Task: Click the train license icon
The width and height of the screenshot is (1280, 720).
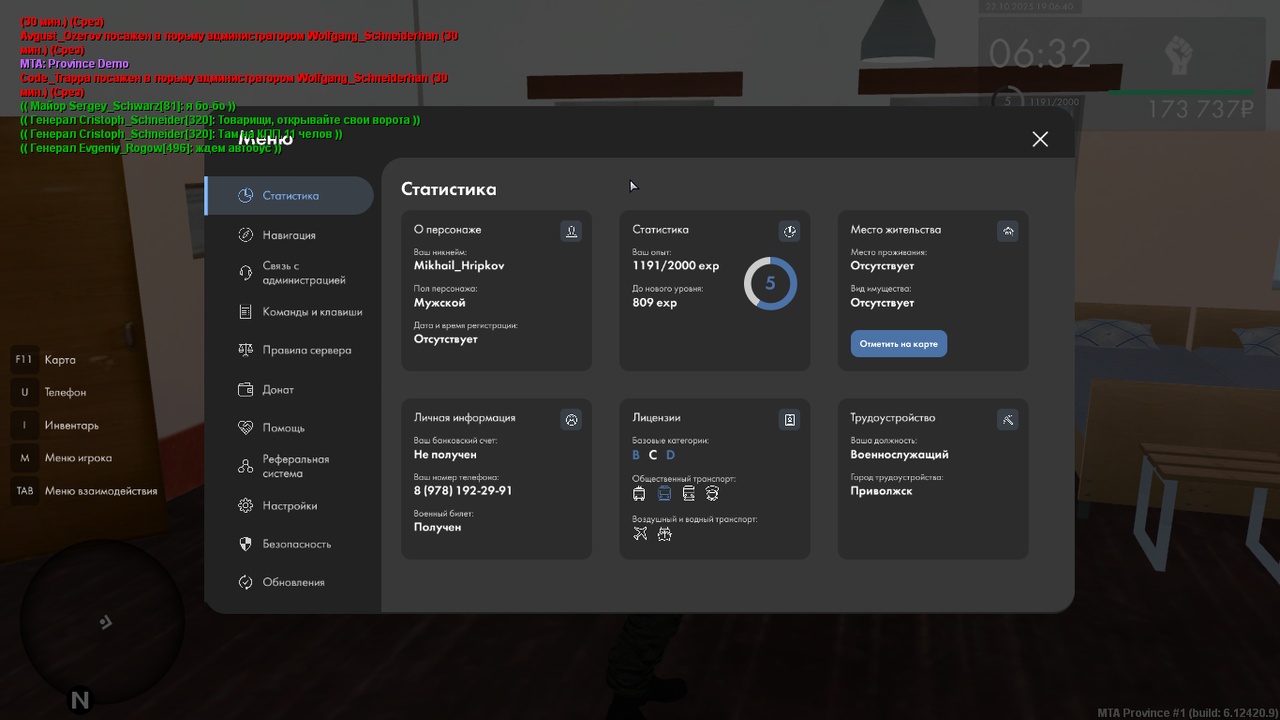Action: pyautogui.click(x=688, y=494)
